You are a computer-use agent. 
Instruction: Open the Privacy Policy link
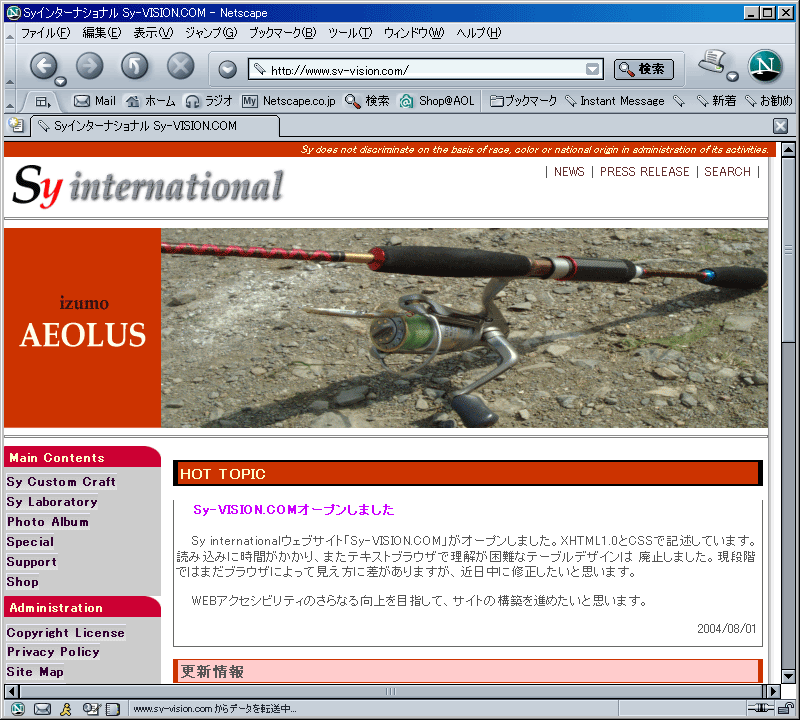53,652
